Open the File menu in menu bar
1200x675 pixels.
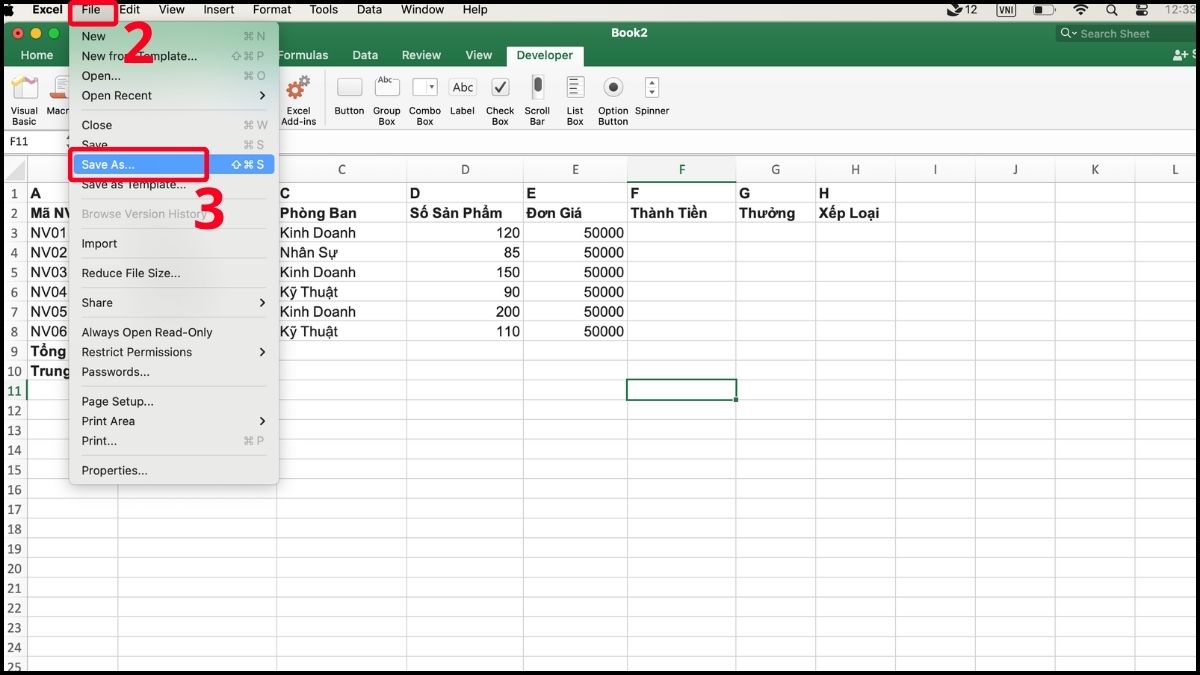click(x=91, y=10)
